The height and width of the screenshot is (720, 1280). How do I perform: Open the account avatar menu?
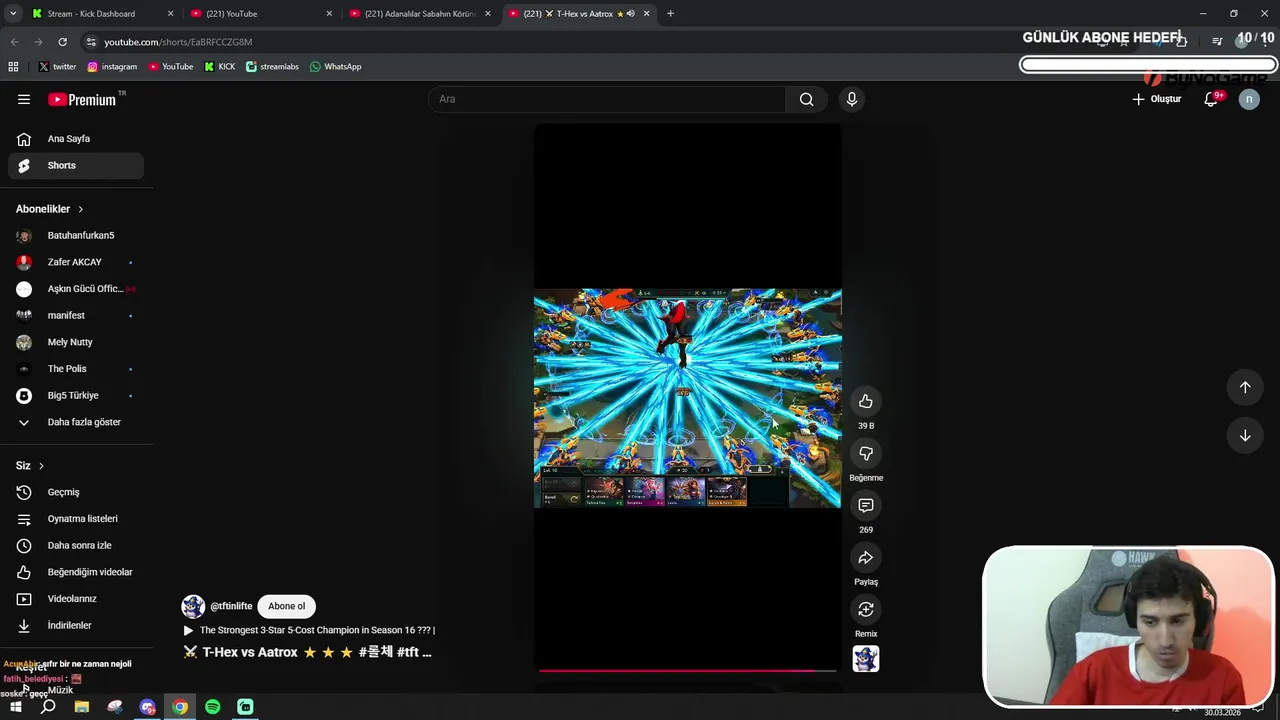[x=1249, y=99]
